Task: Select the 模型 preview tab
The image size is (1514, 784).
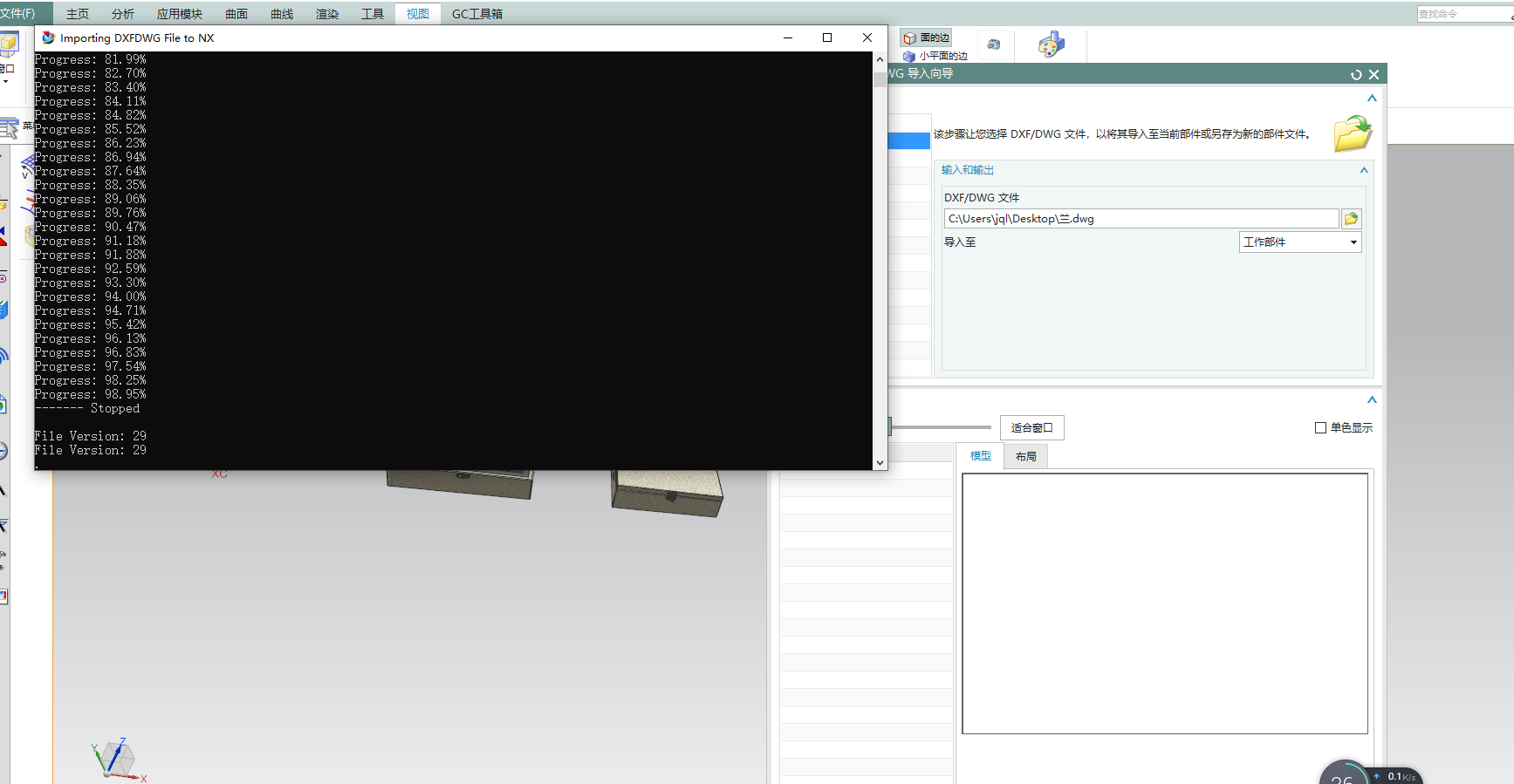Action: point(981,456)
